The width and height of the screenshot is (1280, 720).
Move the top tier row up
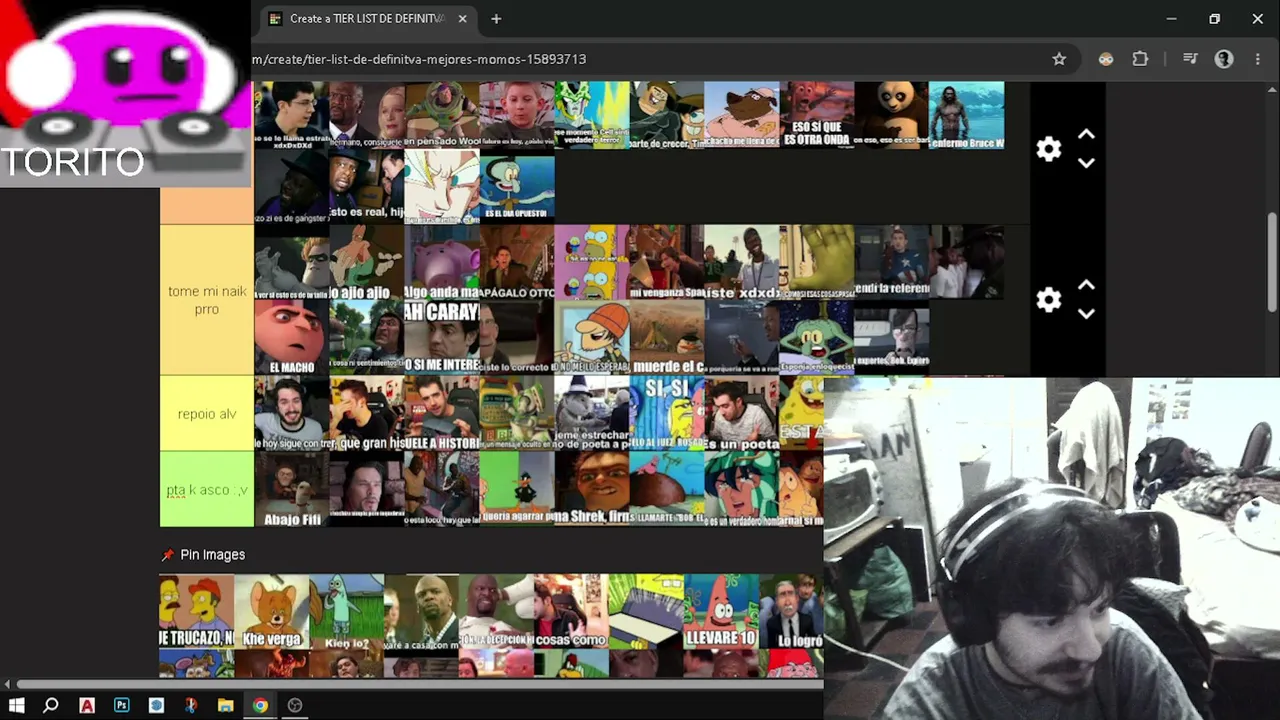click(1086, 135)
